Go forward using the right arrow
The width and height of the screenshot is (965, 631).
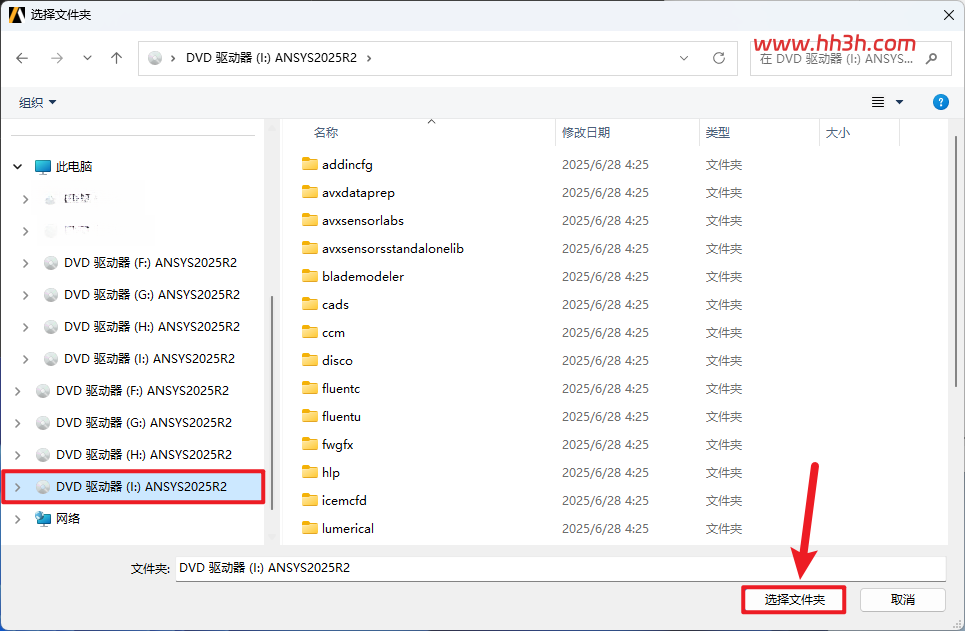point(57,58)
